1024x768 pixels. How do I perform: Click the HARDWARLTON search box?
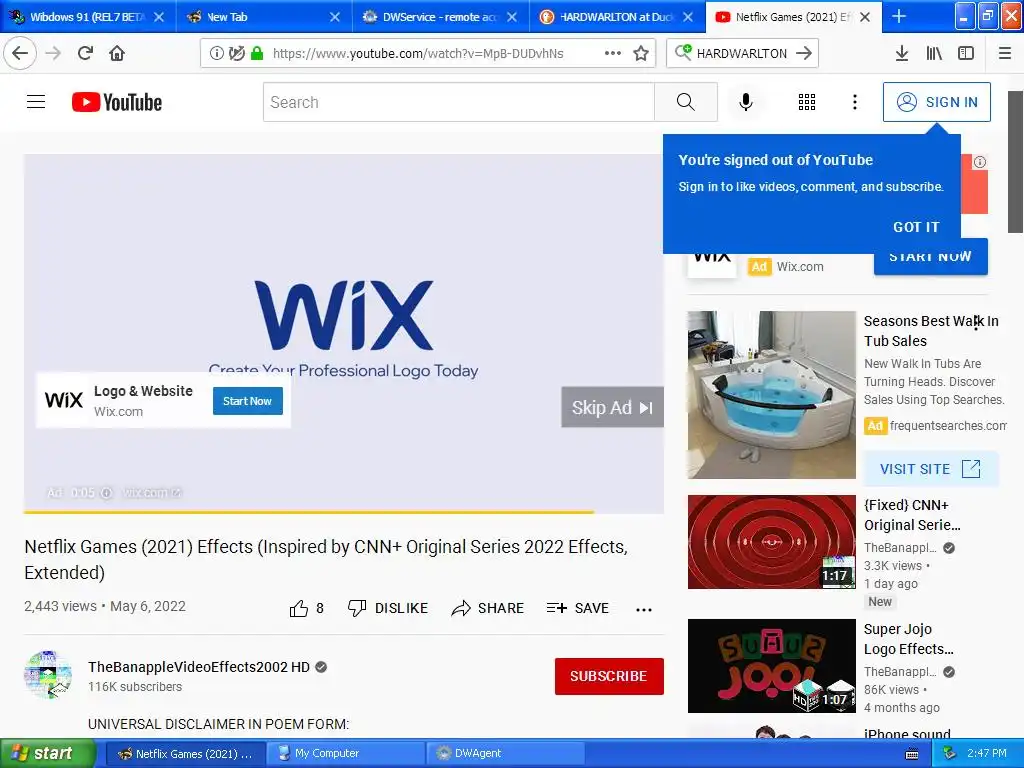click(x=742, y=53)
